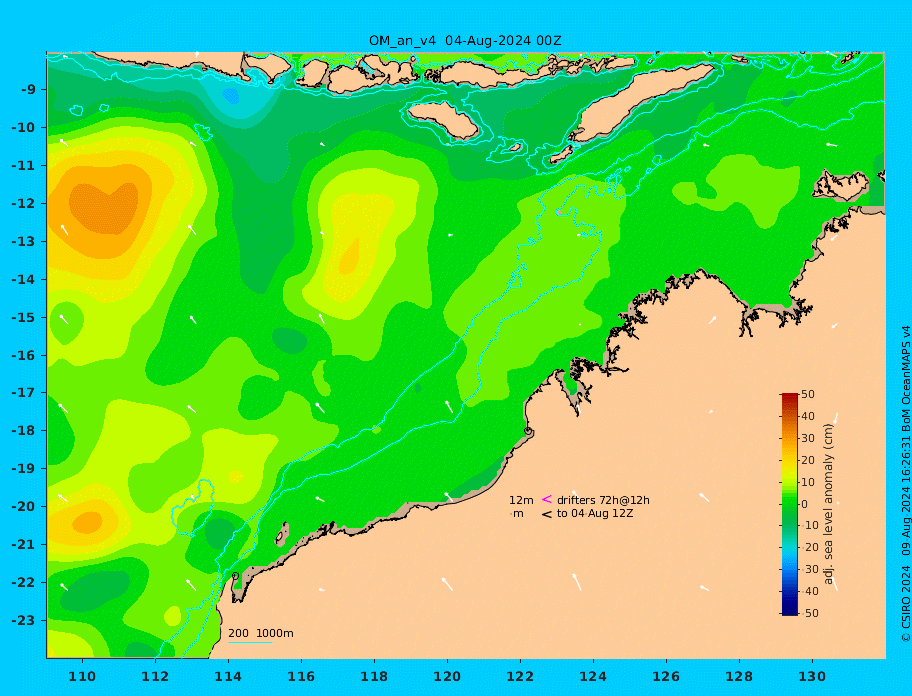Click the latitude axis label -10
912x696 pixels.
pos(24,127)
